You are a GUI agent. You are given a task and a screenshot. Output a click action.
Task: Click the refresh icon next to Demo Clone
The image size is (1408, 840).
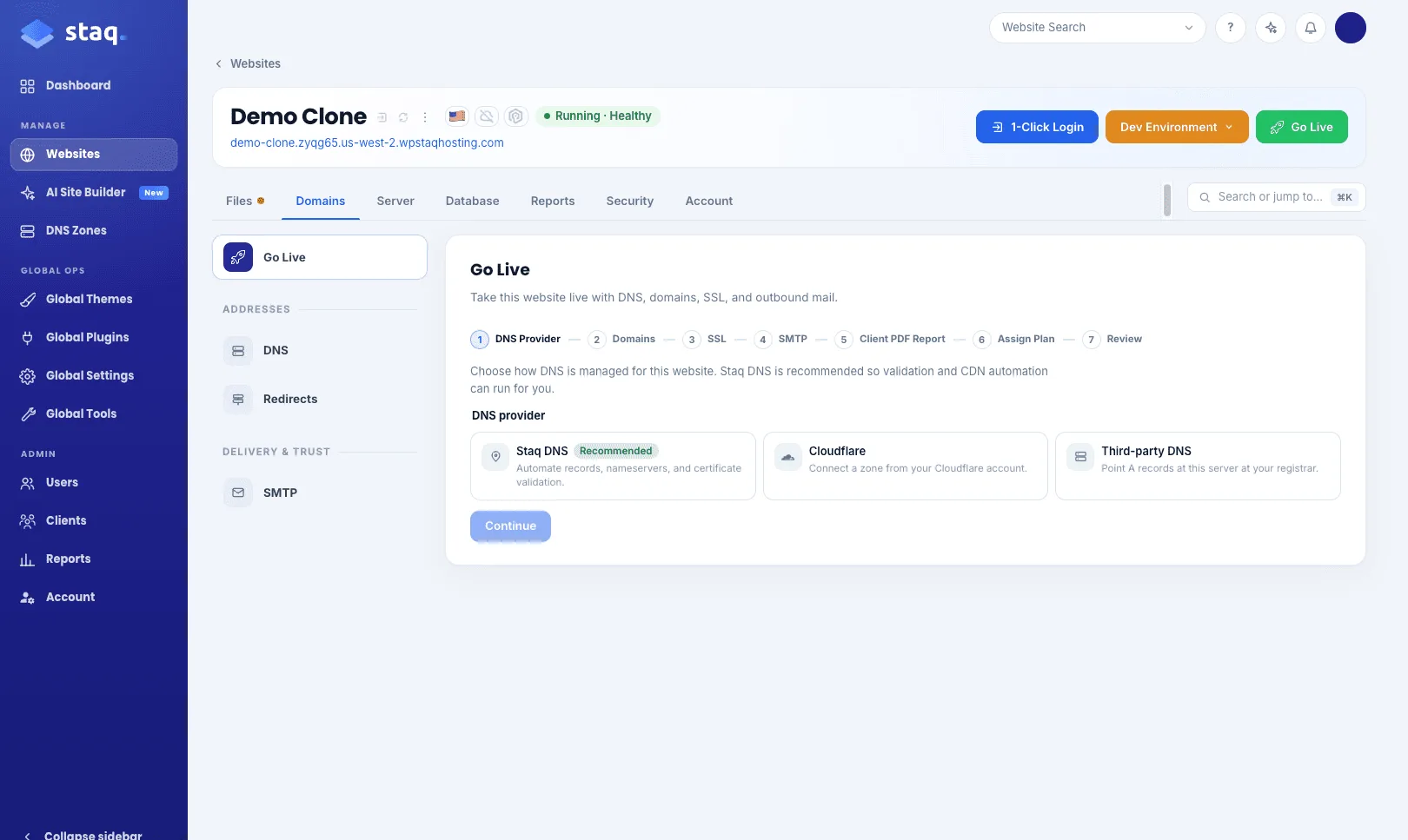(403, 117)
